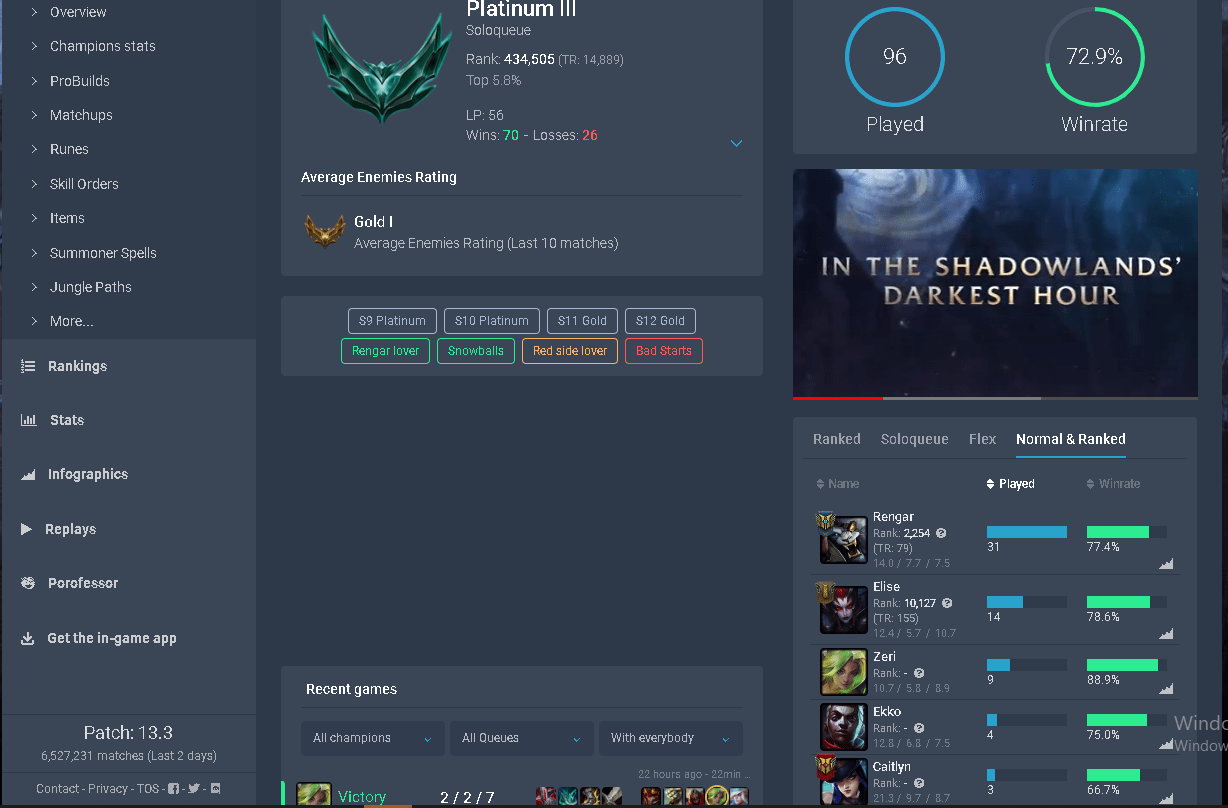Open Rankings via its list icon
Screen dimensions: 1228x808
click(x=28, y=366)
